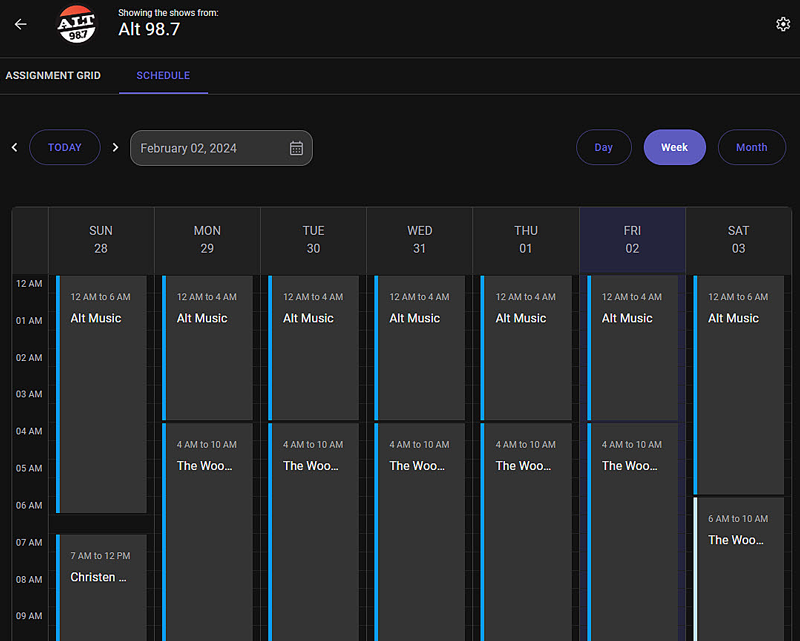The height and width of the screenshot is (641, 800).
Task: Open Wednesday 4 AM to 10 AM show
Action: [x=419, y=532]
